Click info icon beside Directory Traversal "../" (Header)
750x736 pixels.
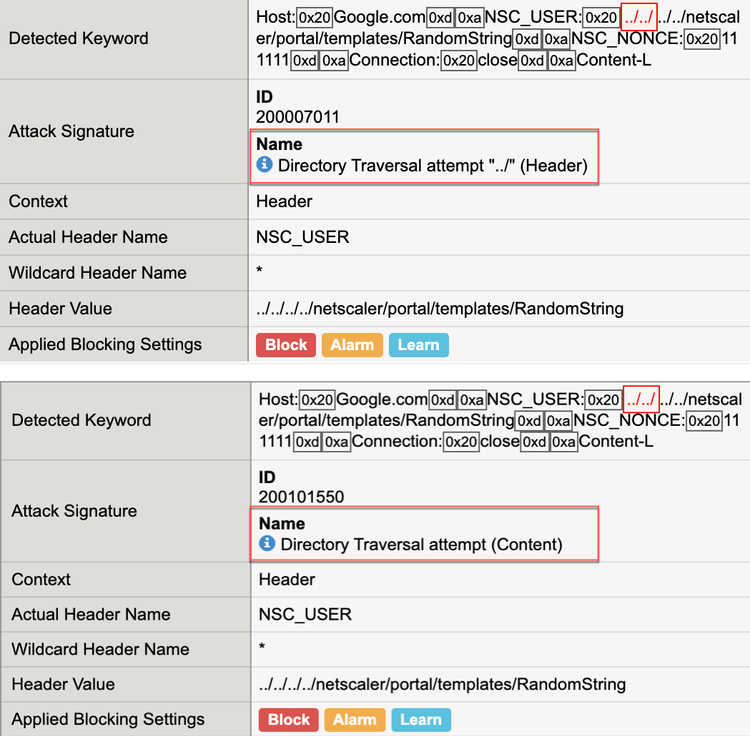(265, 165)
